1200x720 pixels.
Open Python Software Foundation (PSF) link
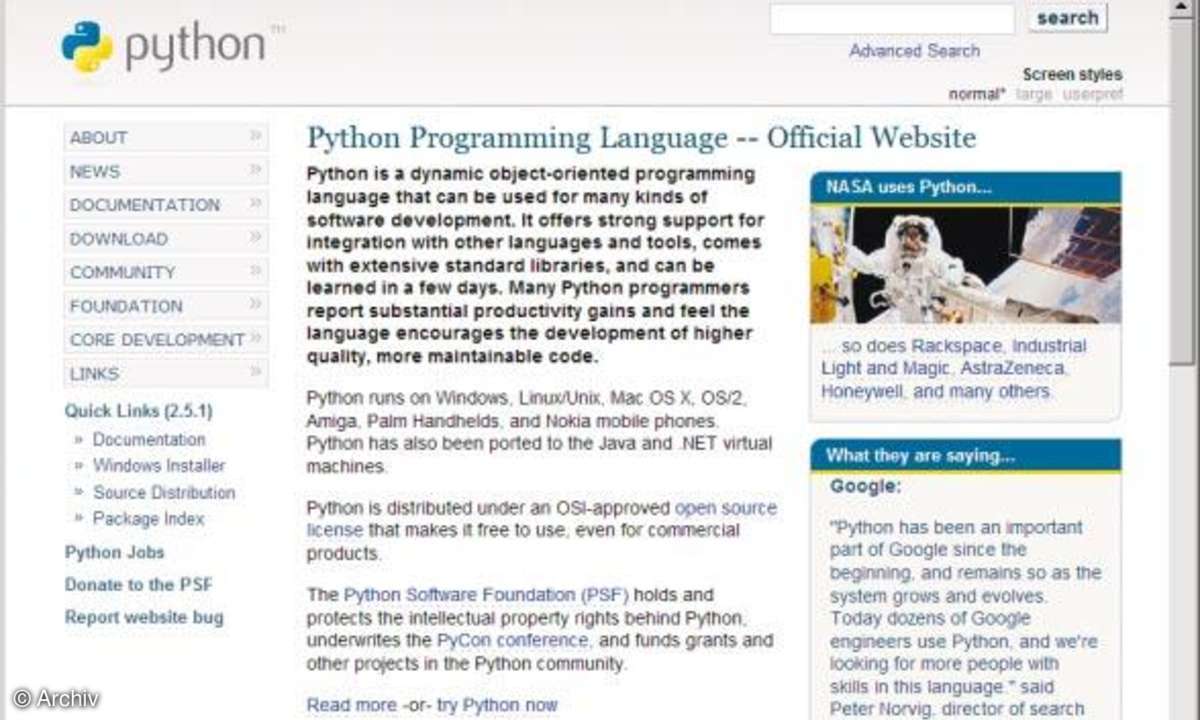point(487,595)
